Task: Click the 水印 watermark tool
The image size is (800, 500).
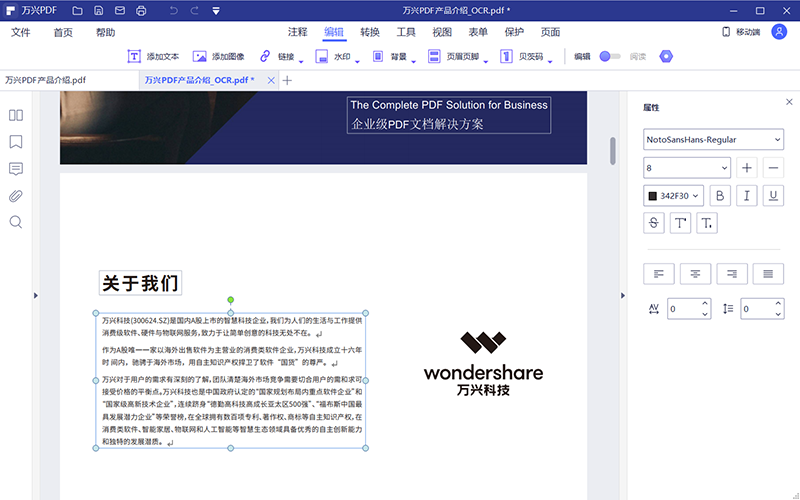Action: click(333, 56)
